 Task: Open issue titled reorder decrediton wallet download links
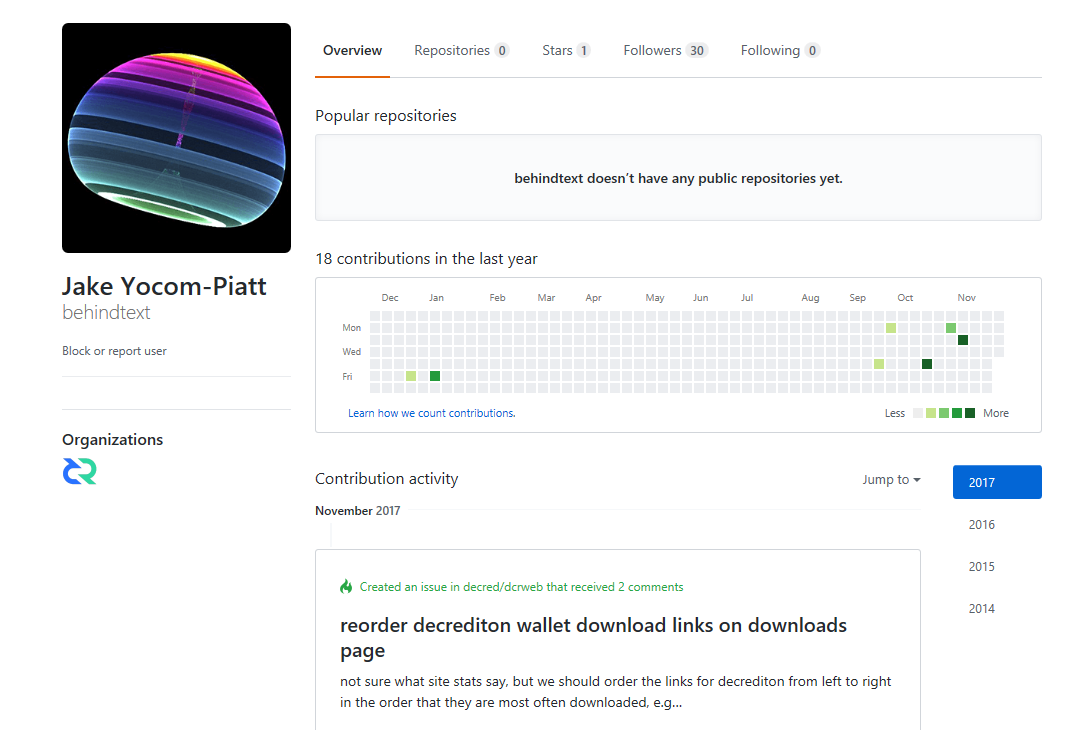click(x=593, y=637)
